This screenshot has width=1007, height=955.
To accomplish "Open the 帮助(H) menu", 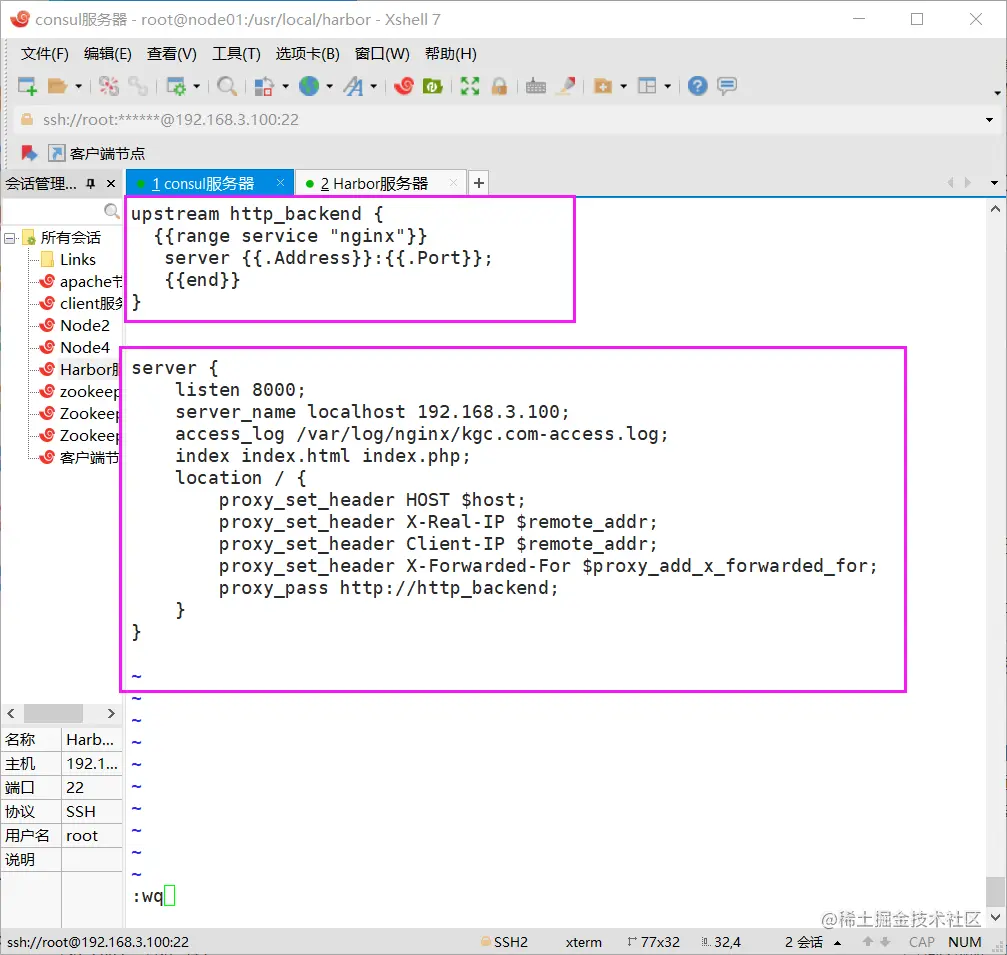I will click(x=451, y=54).
